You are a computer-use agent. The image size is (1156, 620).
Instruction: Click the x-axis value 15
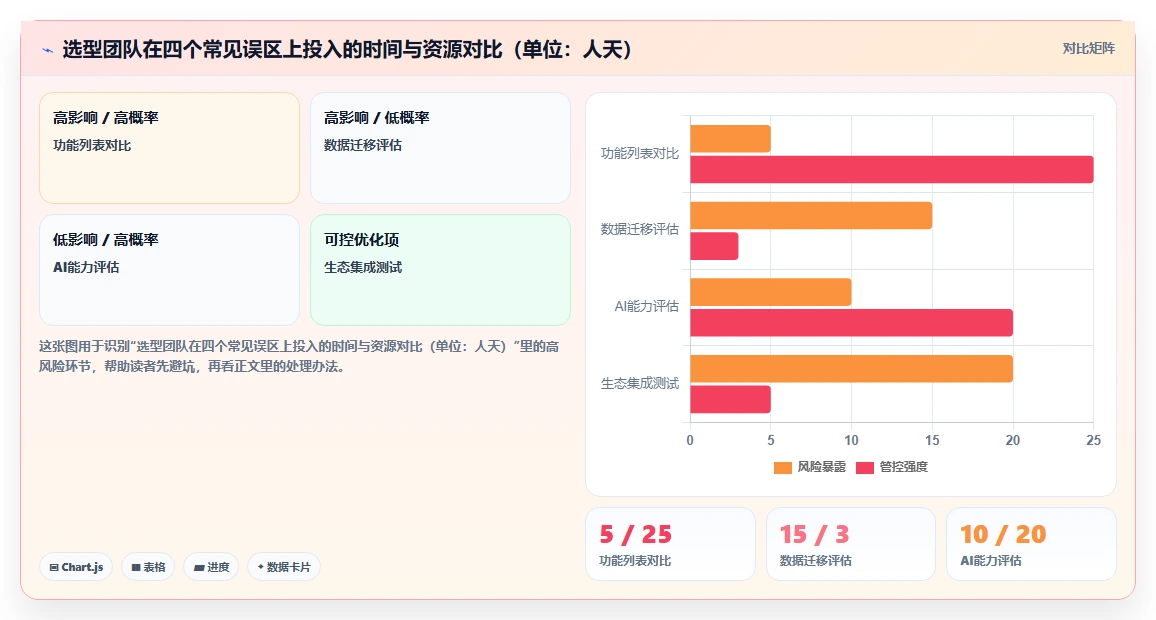[932, 440]
